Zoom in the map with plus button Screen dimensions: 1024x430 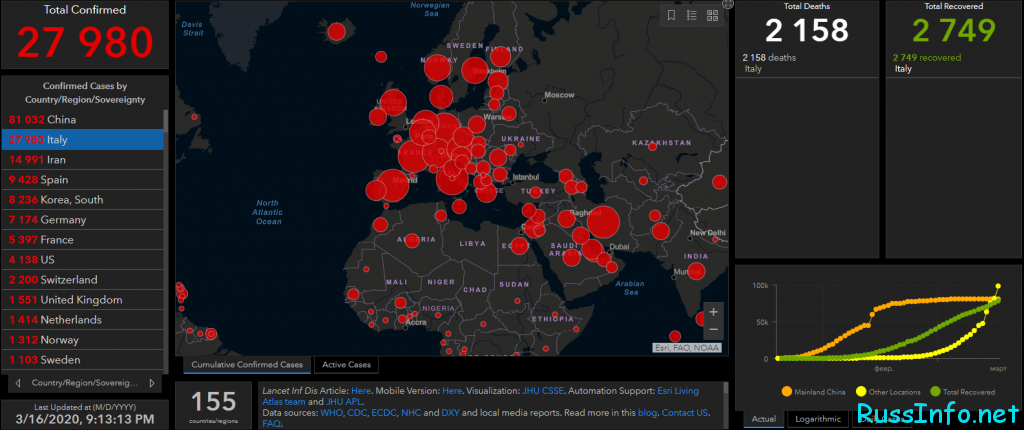[713, 312]
